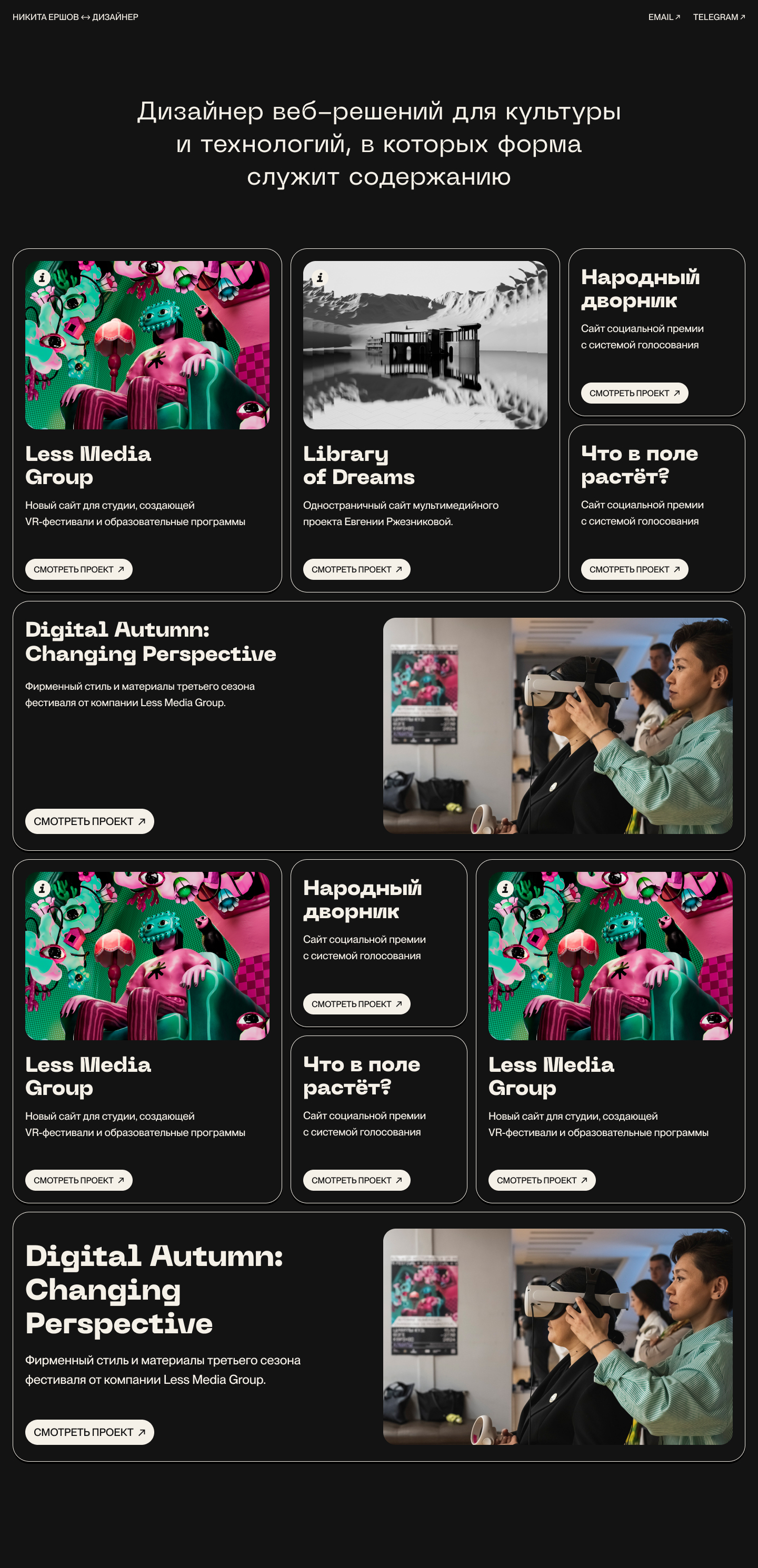Image resolution: width=758 pixels, height=1568 pixels.
Task: Click the large bottom Digital Autumn: Changing Perspective title
Action: 154,1289
